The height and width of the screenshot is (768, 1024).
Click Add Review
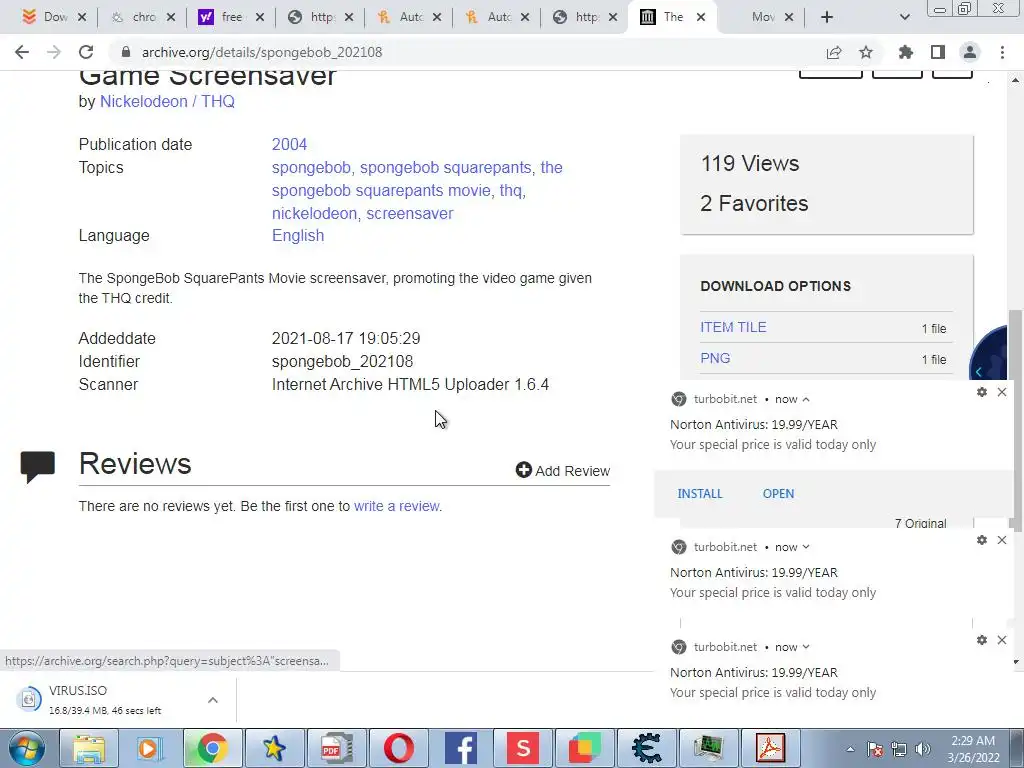coord(562,471)
